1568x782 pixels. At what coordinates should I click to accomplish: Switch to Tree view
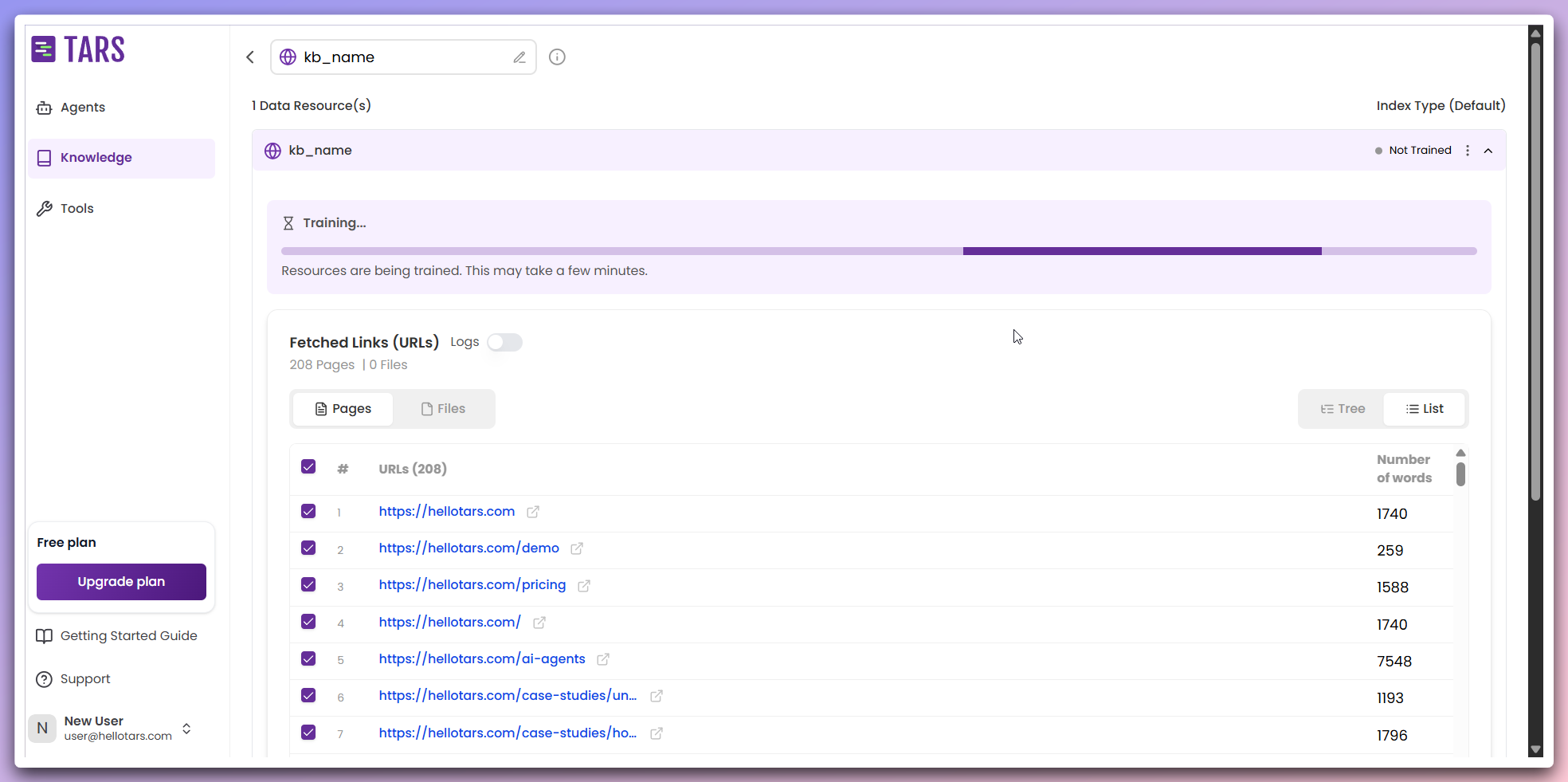pos(1343,409)
